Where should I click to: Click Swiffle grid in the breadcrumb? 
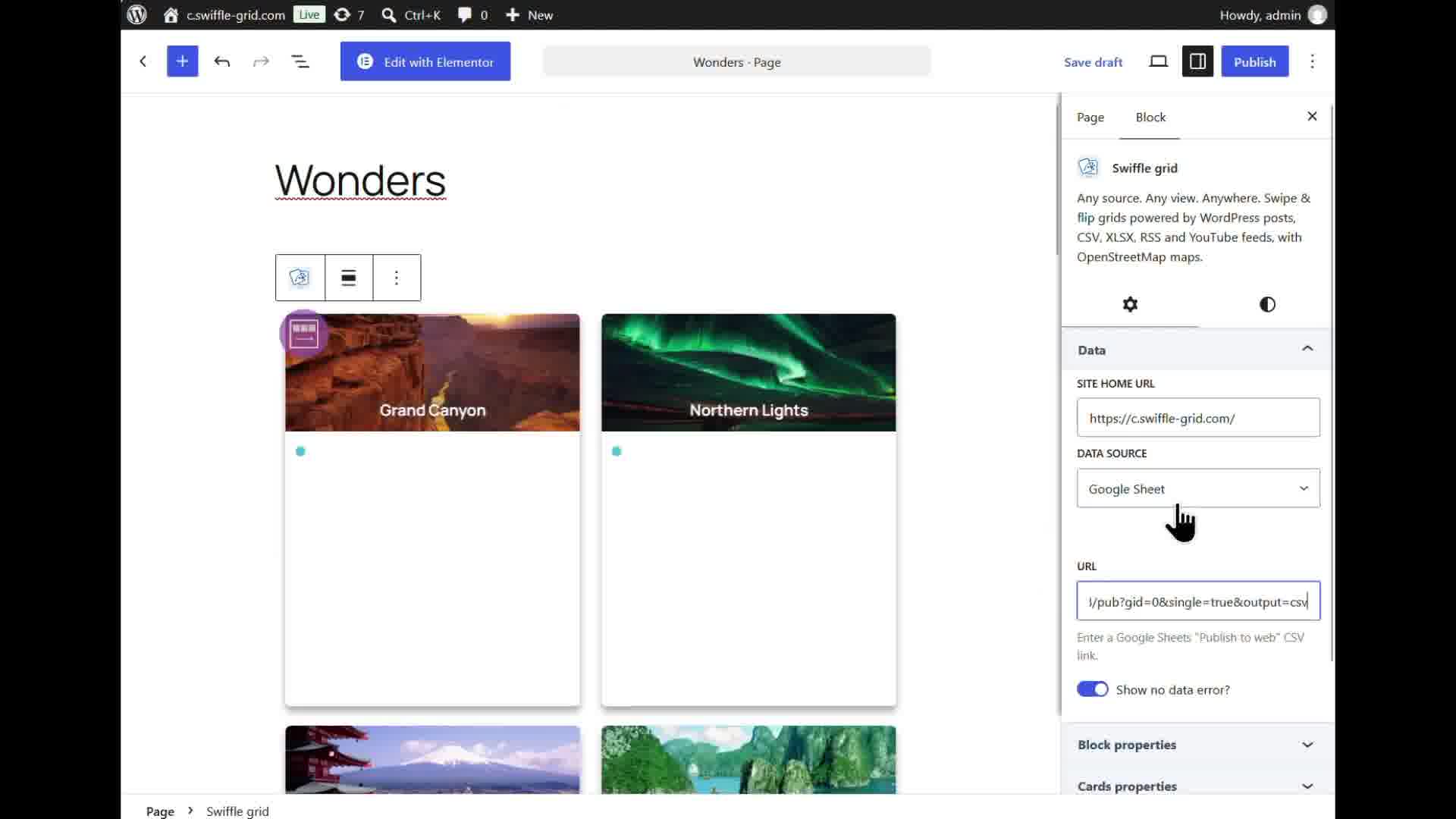coord(237,811)
